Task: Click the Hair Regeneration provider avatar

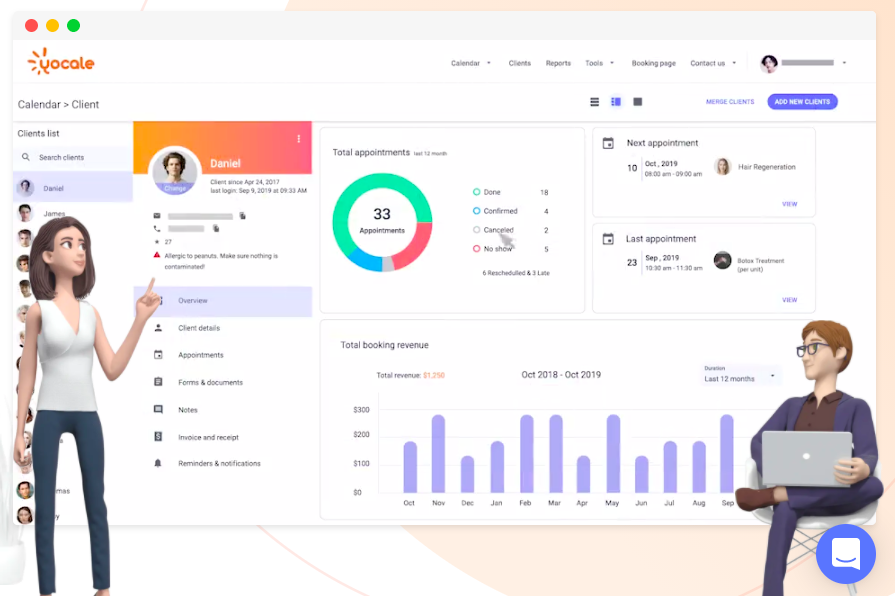Action: 723,167
